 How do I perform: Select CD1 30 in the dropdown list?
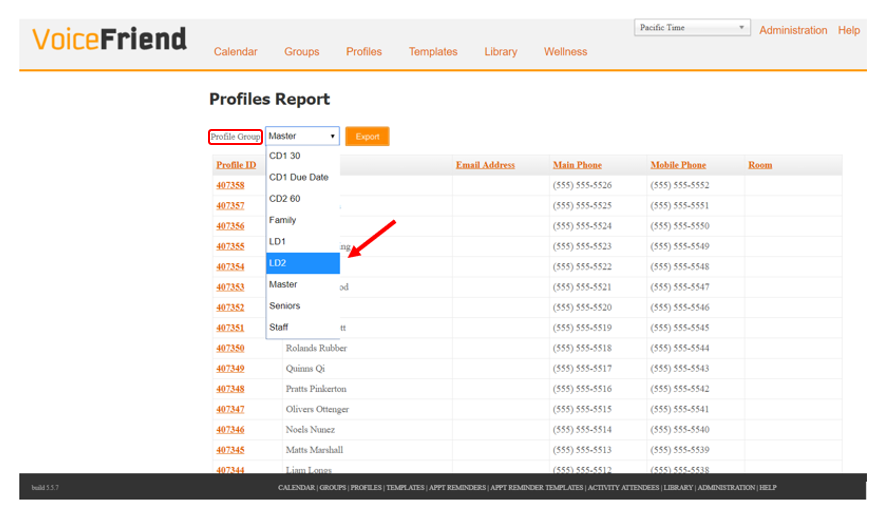click(303, 156)
